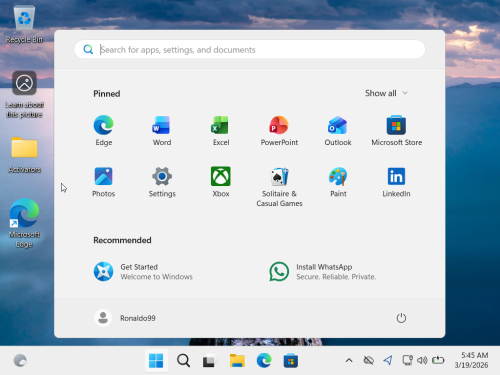
Task: Open PowerPoint in the Start menu
Action: tap(279, 131)
